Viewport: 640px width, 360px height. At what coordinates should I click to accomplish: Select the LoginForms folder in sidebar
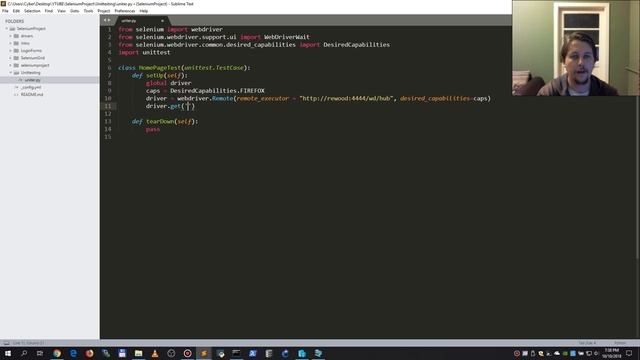(x=31, y=51)
